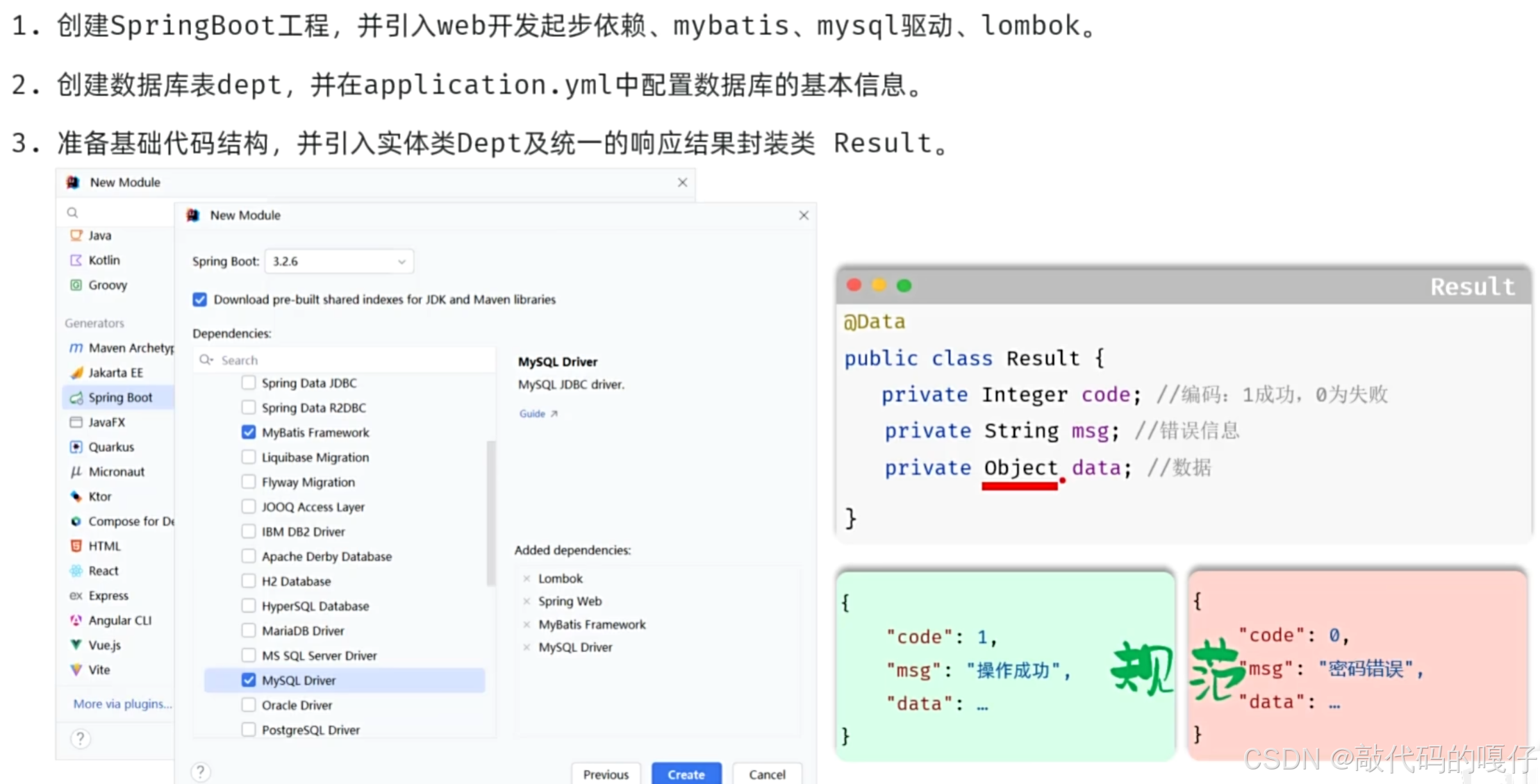
Task: Uncheck the MyBatis Framework dependency
Action: pyautogui.click(x=249, y=433)
